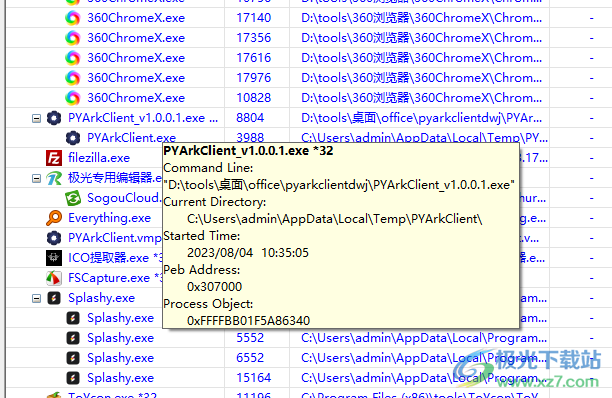
Task: Click the ICO提取器.exe black icon
Action: point(54,258)
